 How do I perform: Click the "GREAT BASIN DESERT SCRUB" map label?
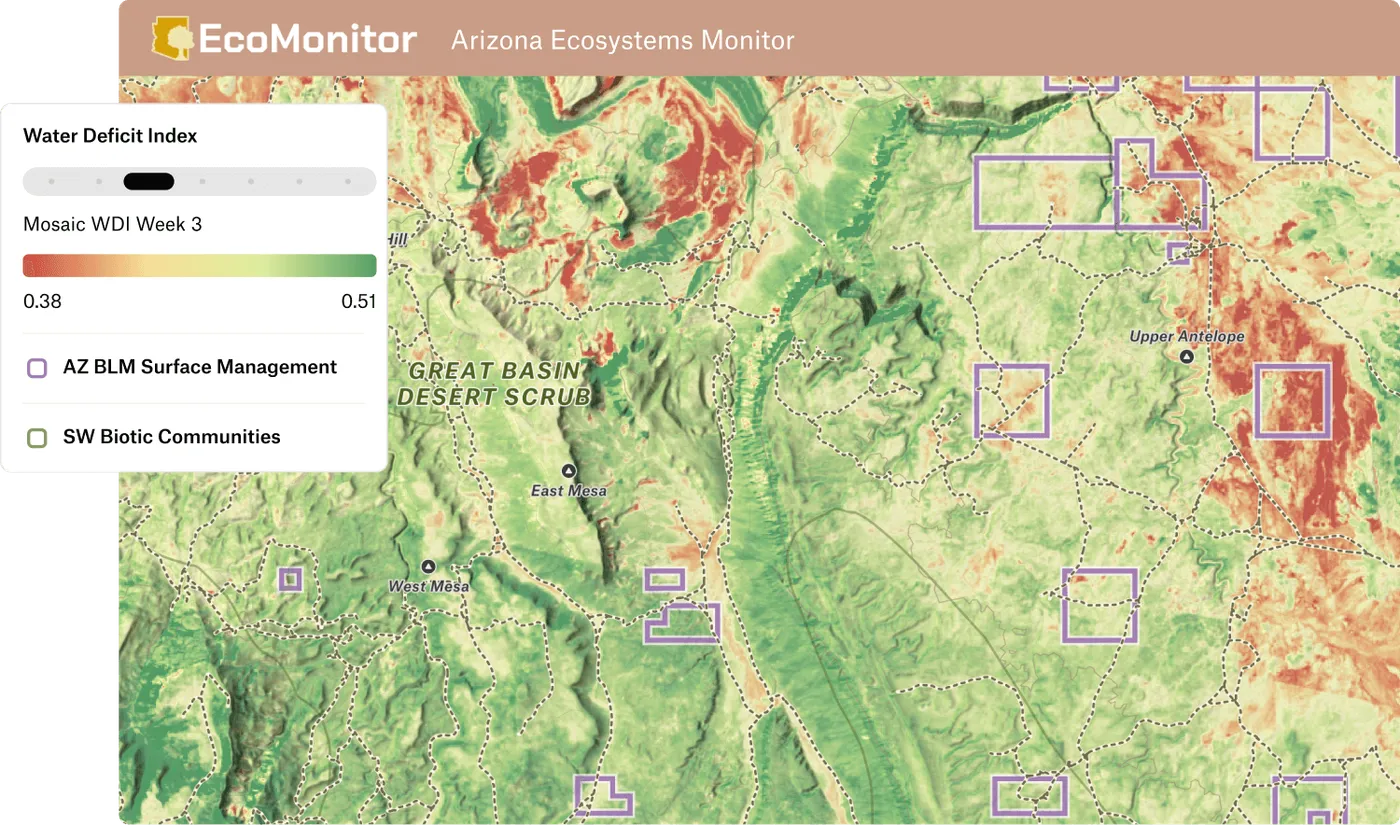[494, 384]
